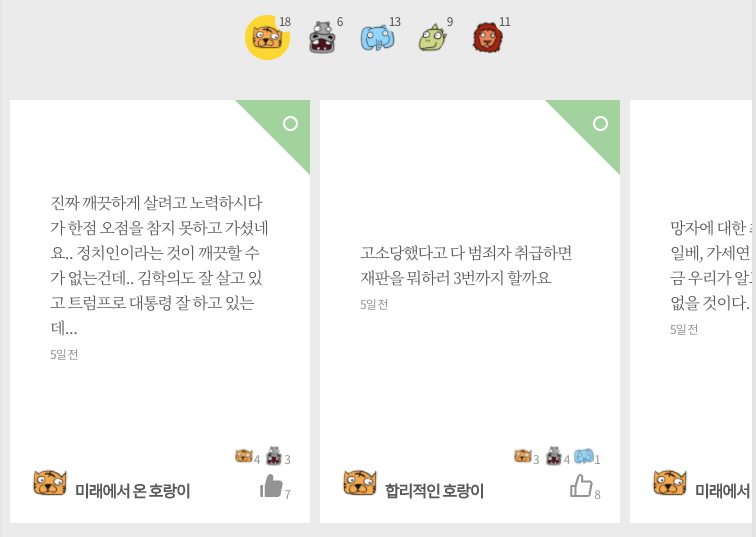Image resolution: width=756 pixels, height=537 pixels.
Task: Click small hippo reaction on first card
Action: (x=274, y=456)
